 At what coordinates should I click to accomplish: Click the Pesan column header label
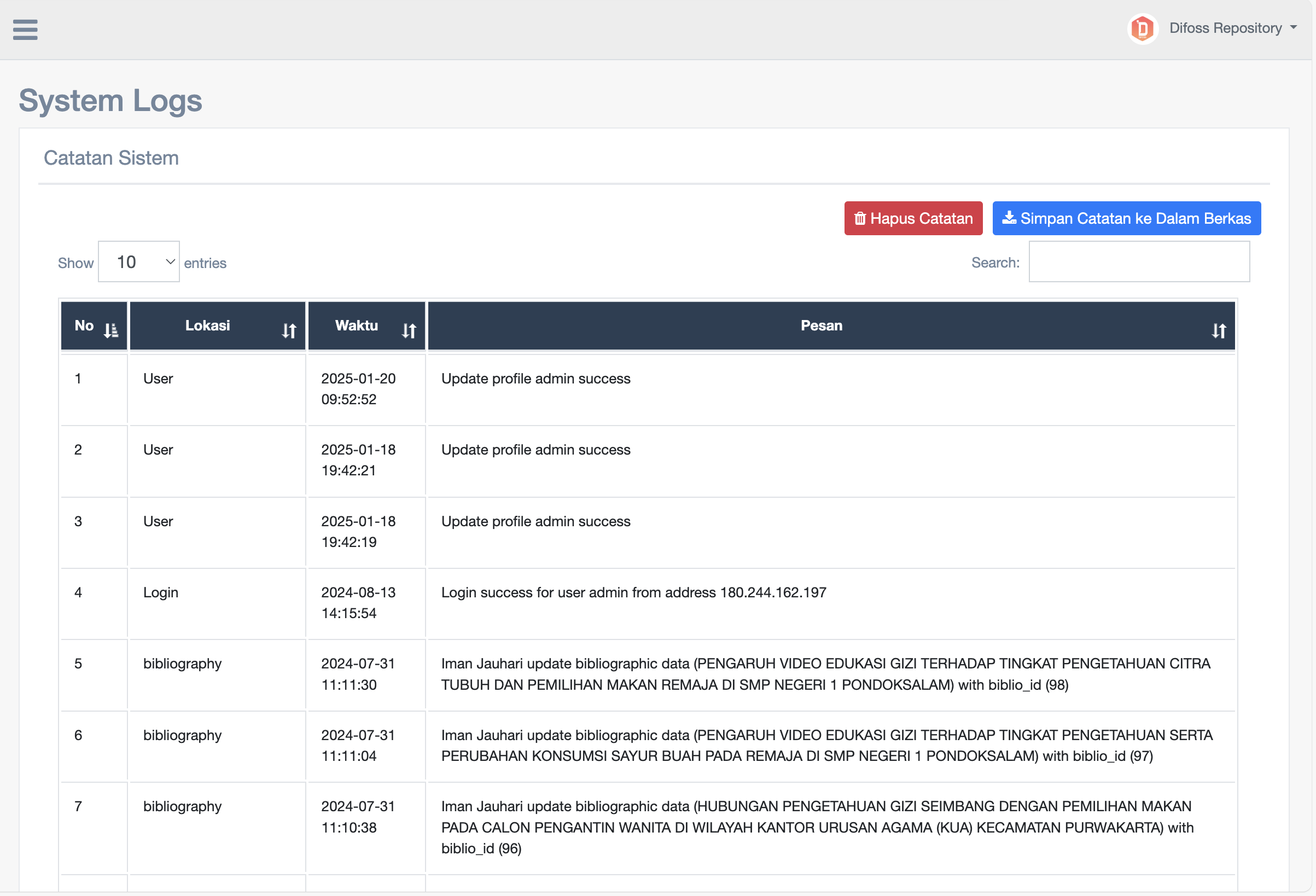821,325
